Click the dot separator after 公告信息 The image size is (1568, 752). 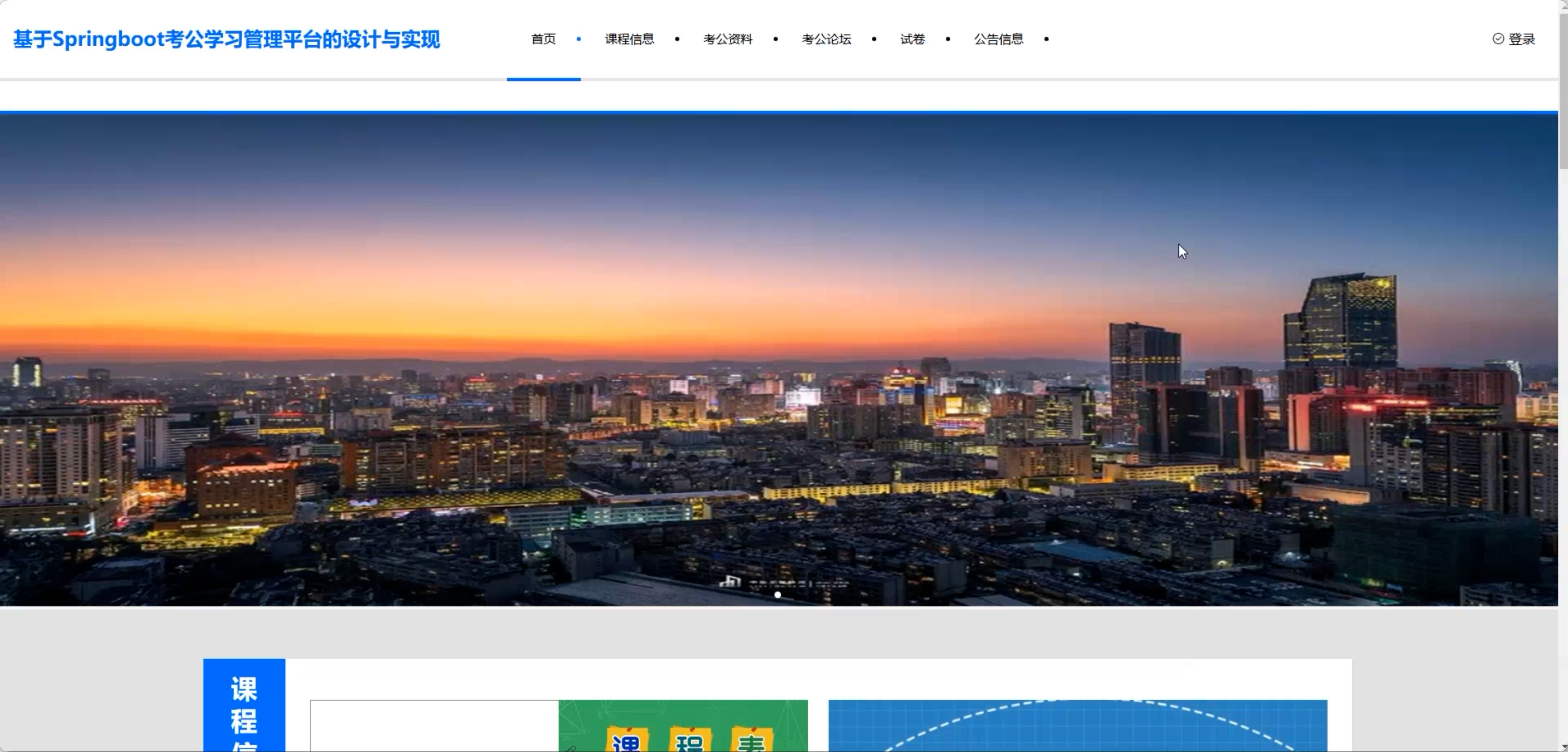coord(1046,39)
